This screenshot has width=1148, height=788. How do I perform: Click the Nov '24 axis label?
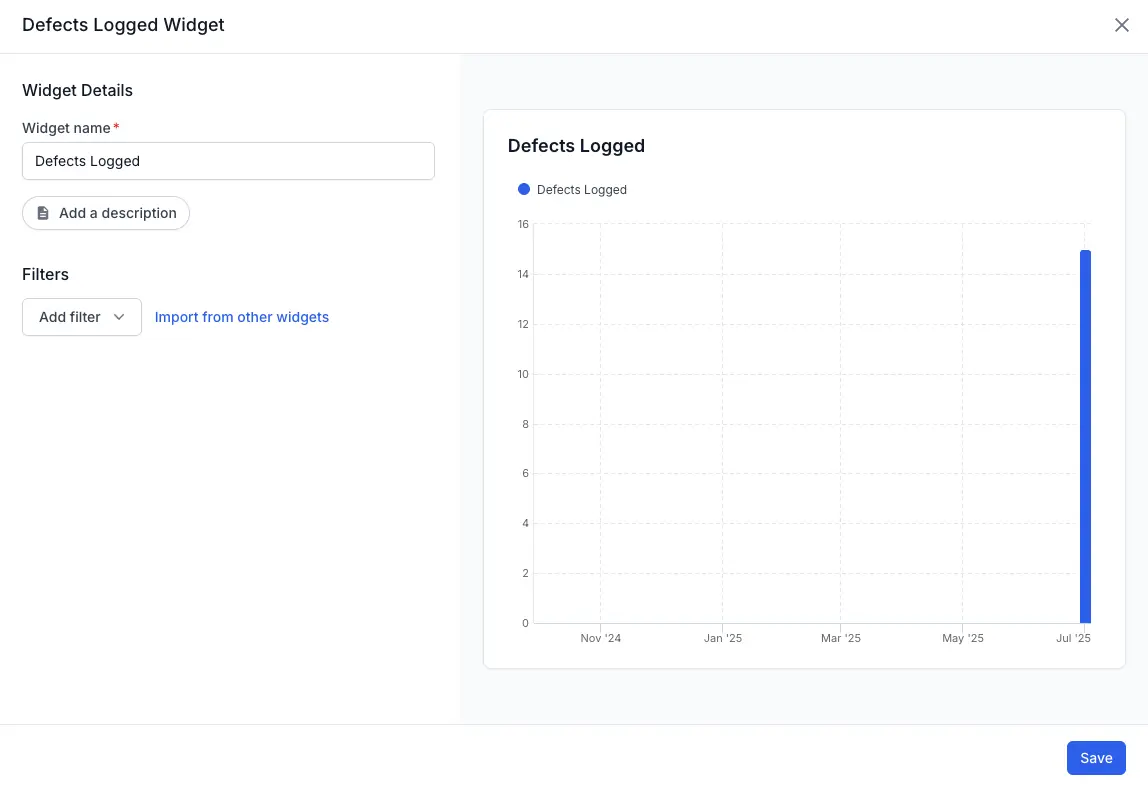click(600, 638)
